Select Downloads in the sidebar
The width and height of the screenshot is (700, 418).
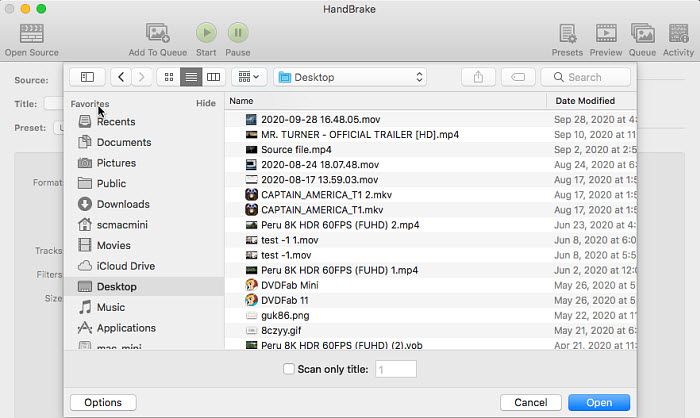(123, 204)
